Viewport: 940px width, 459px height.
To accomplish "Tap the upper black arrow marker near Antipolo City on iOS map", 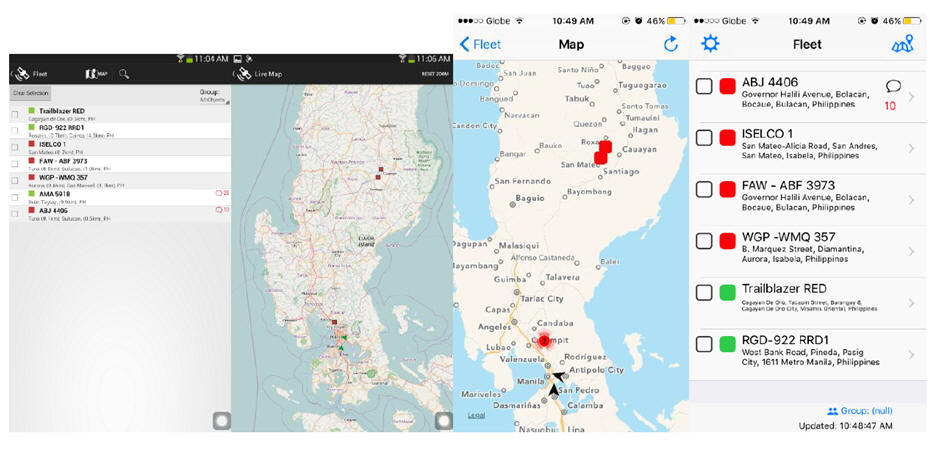I will (558, 376).
